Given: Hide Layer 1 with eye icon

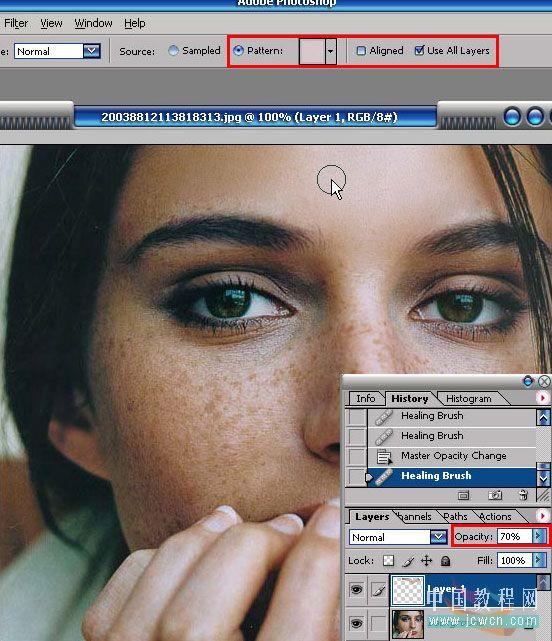Looking at the screenshot, I should coord(357,589).
